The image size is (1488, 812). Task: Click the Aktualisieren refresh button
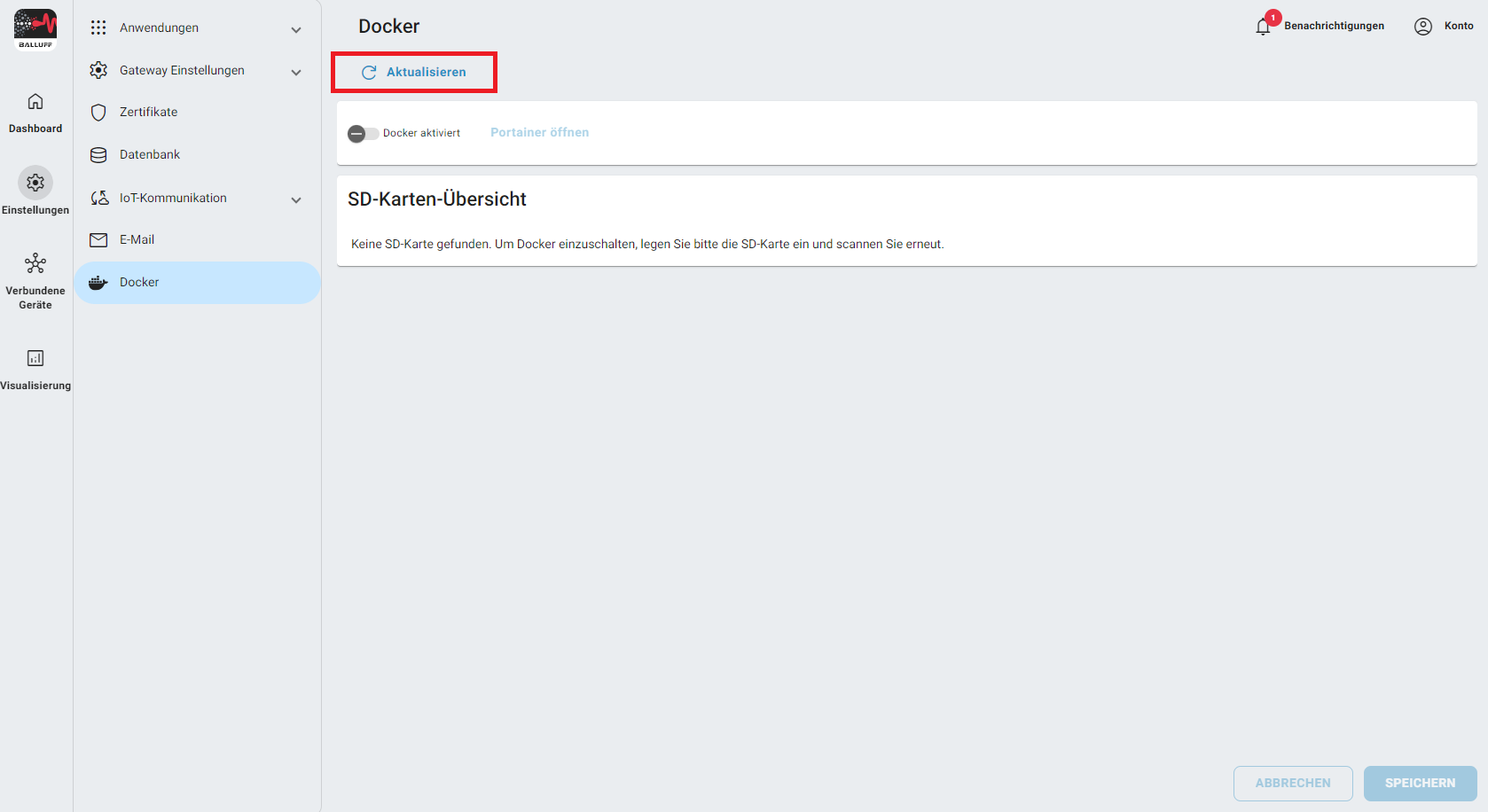pos(414,72)
